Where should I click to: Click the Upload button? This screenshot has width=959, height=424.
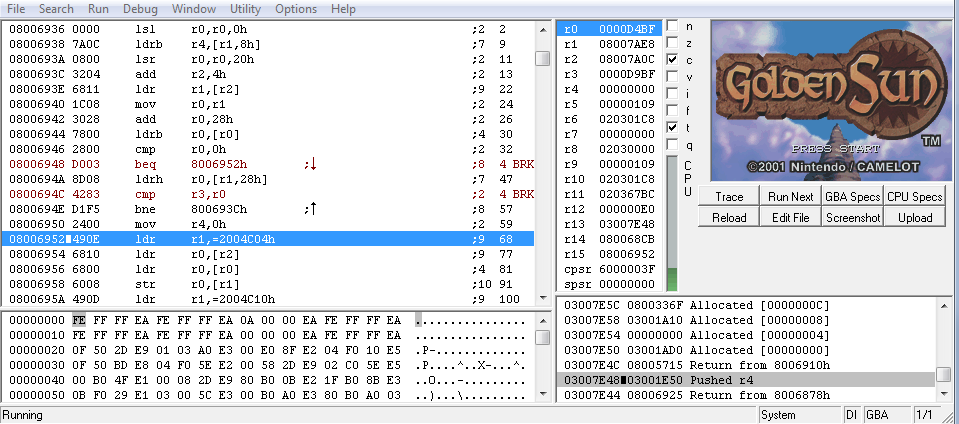pyautogui.click(x=914, y=217)
